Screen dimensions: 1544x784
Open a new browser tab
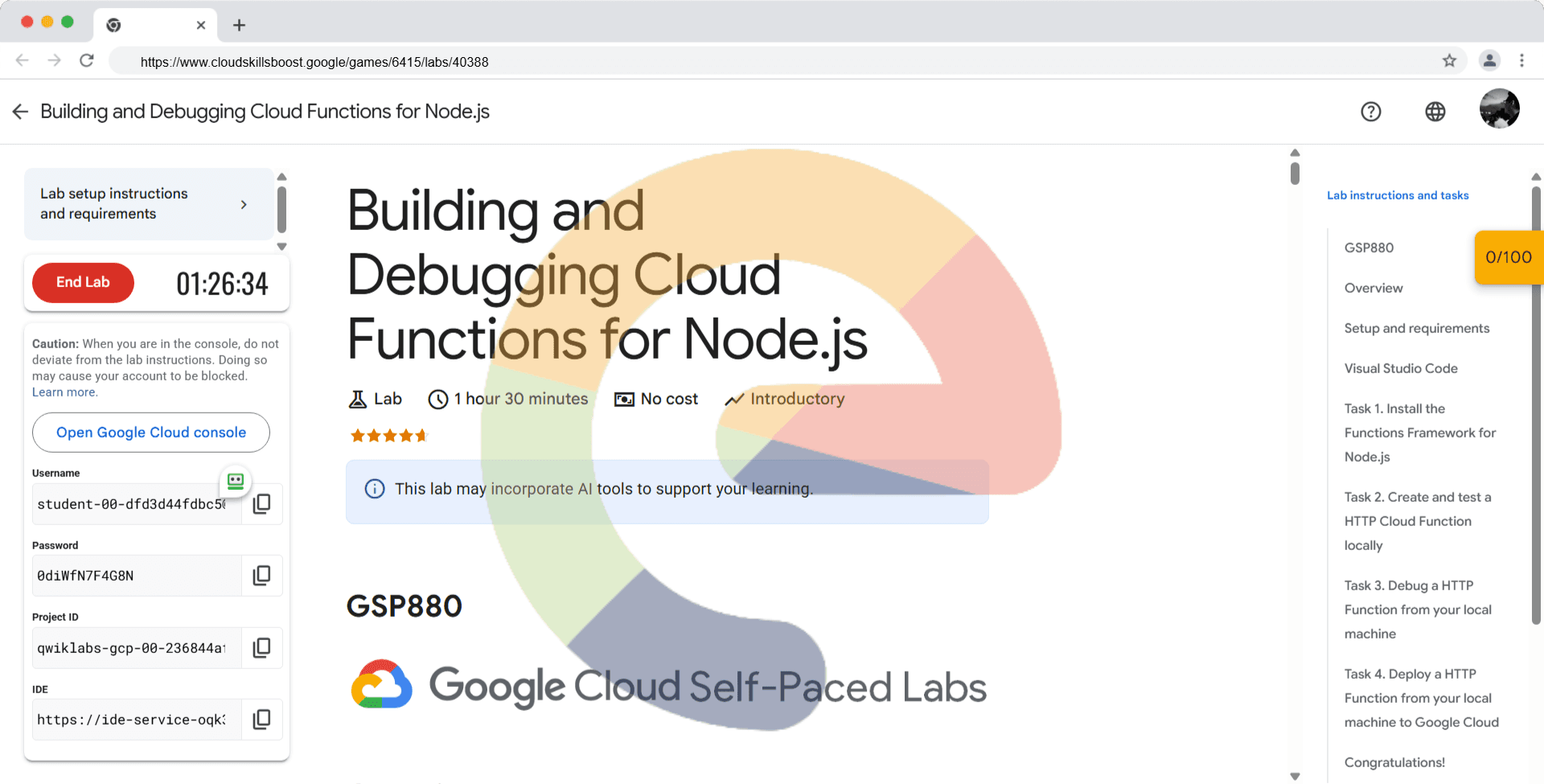(x=239, y=25)
